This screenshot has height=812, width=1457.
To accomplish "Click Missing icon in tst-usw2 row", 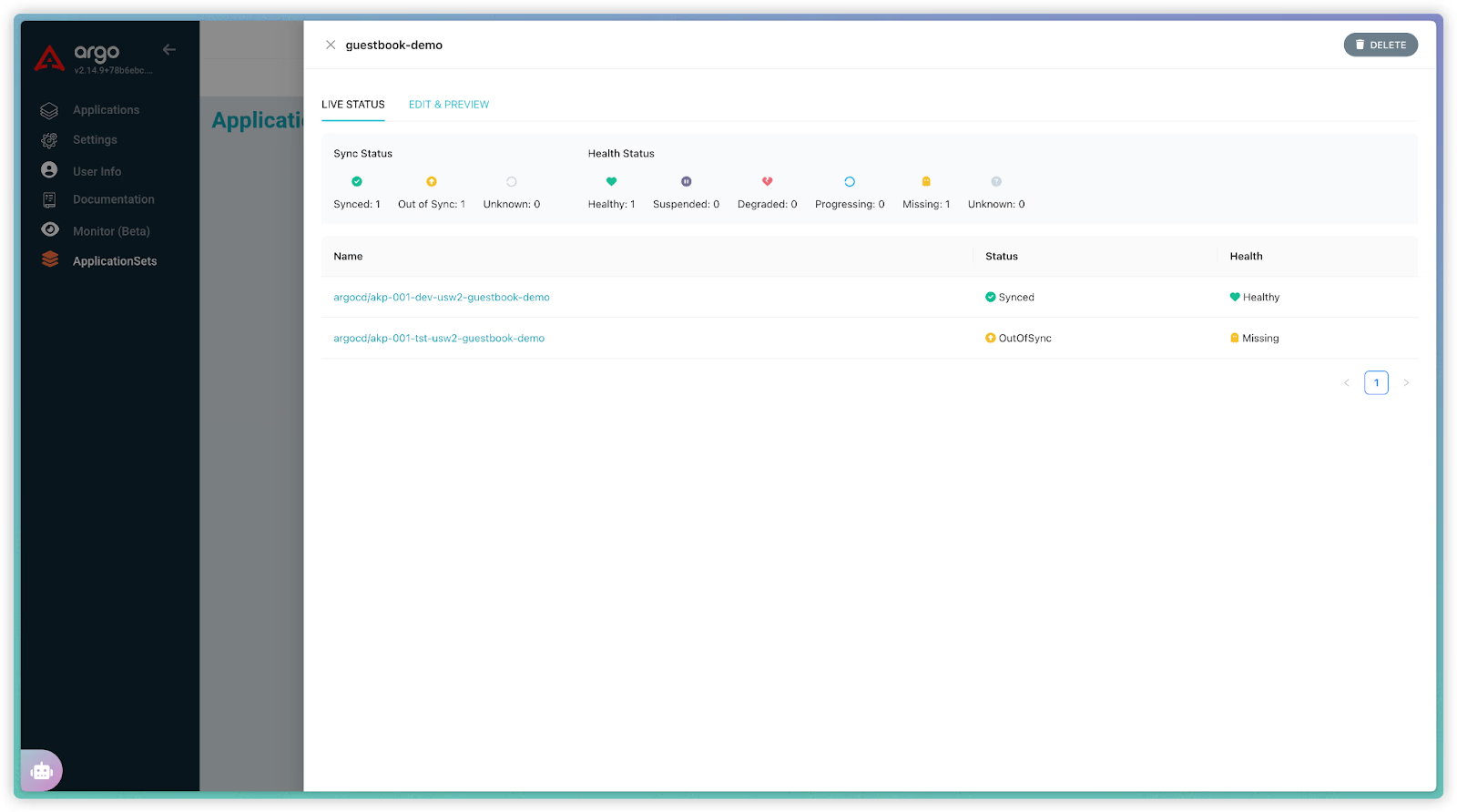I will [x=1235, y=338].
